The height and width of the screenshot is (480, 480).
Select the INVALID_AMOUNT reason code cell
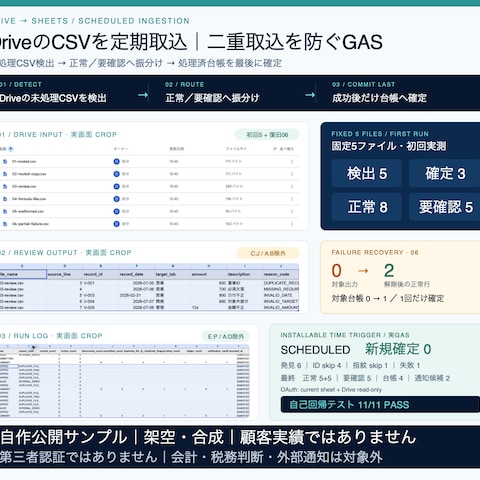[281, 308]
